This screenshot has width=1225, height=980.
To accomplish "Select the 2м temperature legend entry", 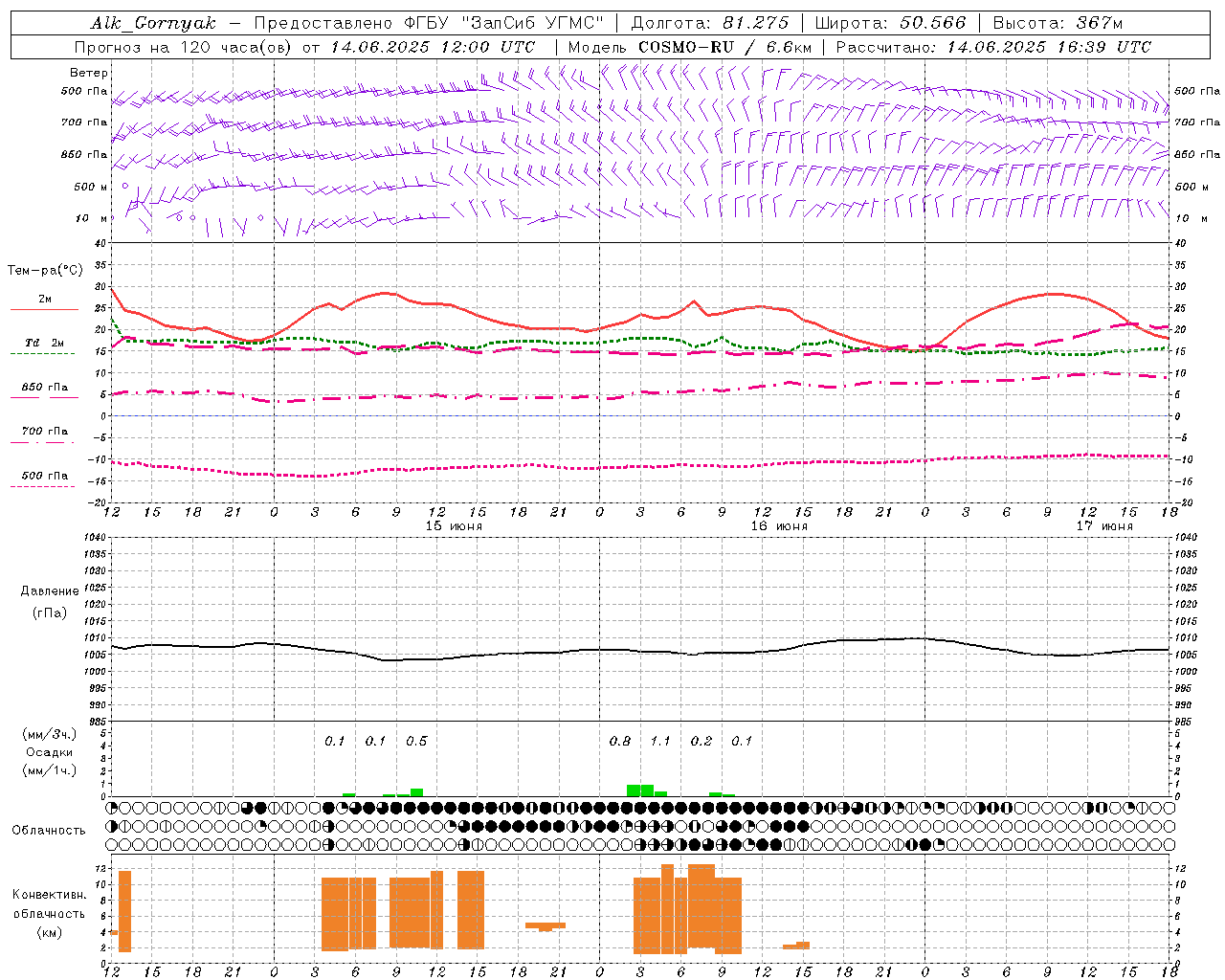I will point(45,300).
